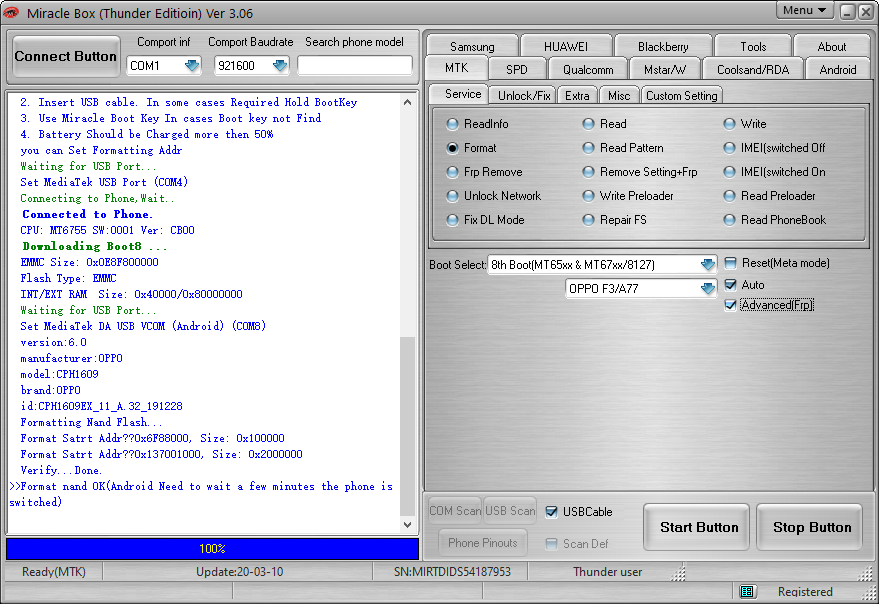Viewport: 879px width, 604px height.
Task: Click the Ready(MTK) status bar entry
Action: point(54,571)
